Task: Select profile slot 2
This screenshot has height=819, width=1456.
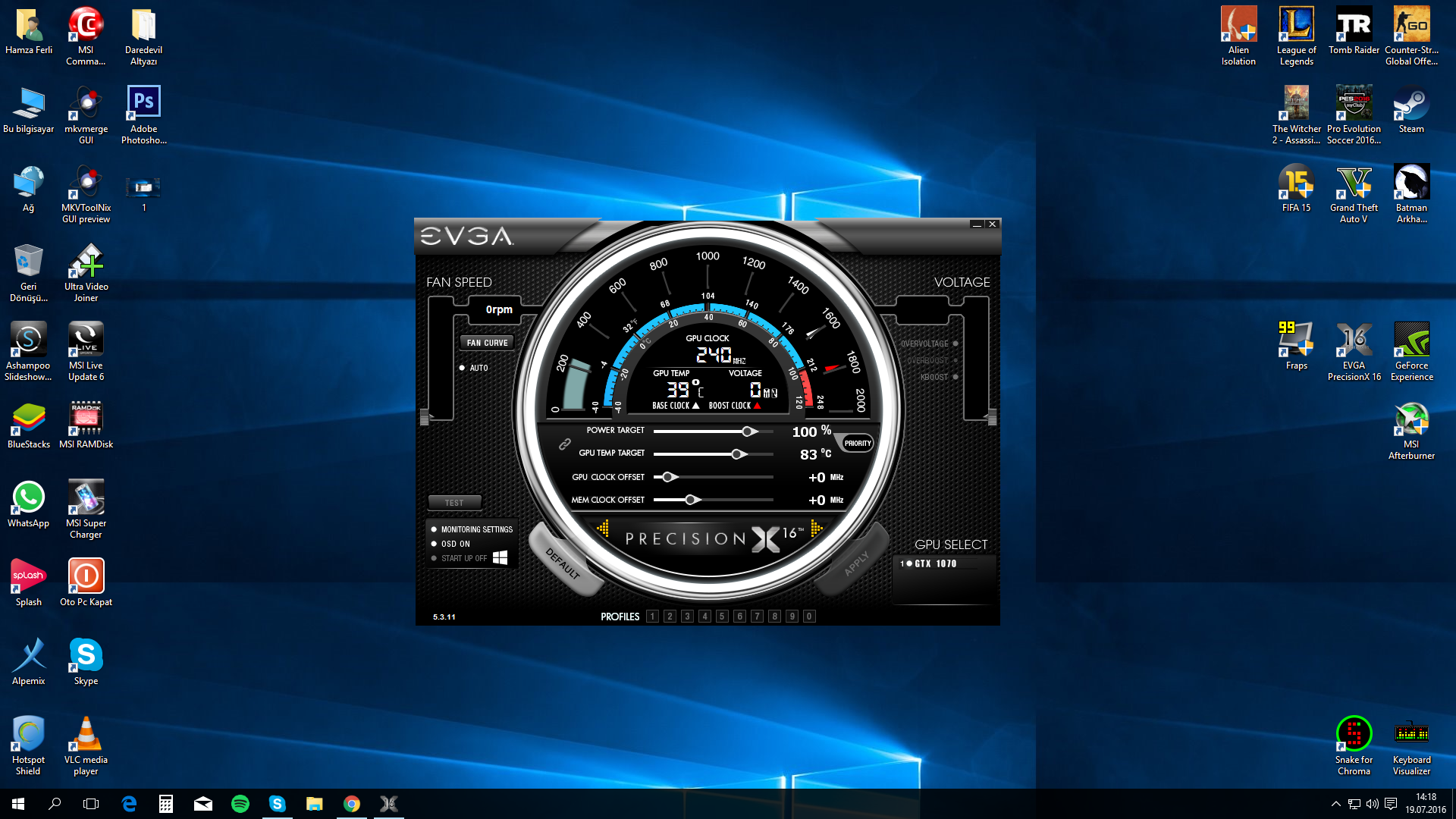Action: tap(670, 617)
